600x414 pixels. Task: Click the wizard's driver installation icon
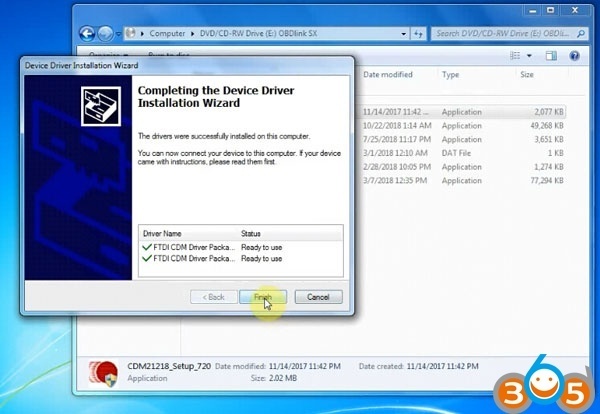tap(101, 106)
